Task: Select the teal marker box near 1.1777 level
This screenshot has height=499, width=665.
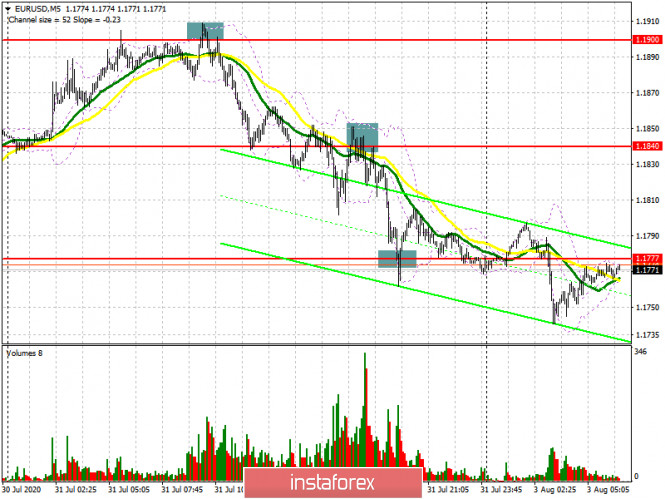Action: 396,259
